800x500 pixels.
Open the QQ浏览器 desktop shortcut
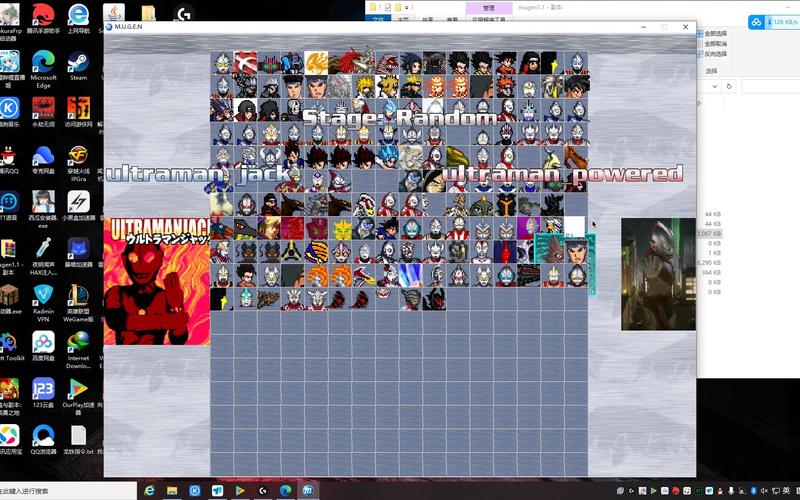point(43,439)
